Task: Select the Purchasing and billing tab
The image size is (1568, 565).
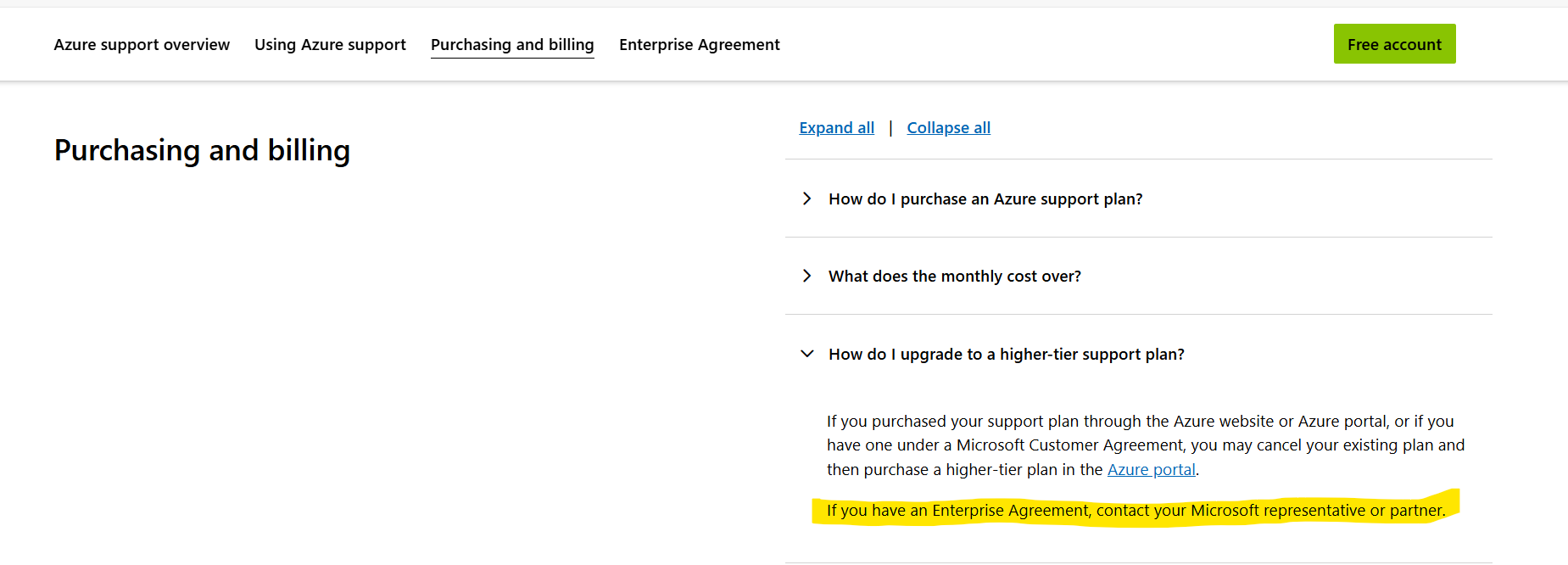Action: (x=512, y=44)
